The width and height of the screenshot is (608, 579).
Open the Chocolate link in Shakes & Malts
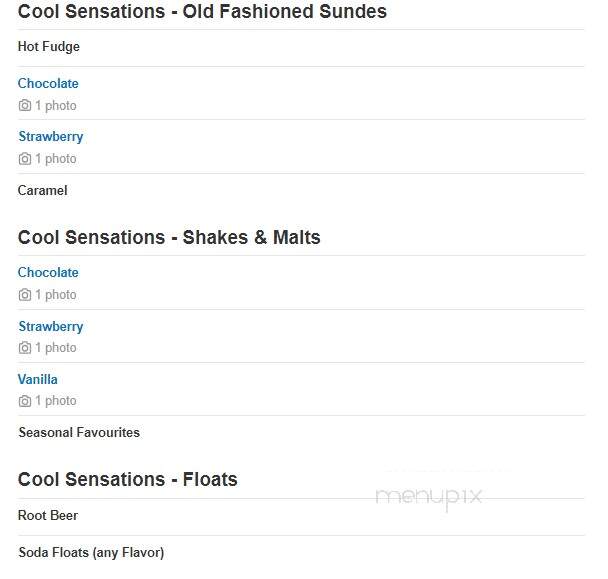coord(48,273)
